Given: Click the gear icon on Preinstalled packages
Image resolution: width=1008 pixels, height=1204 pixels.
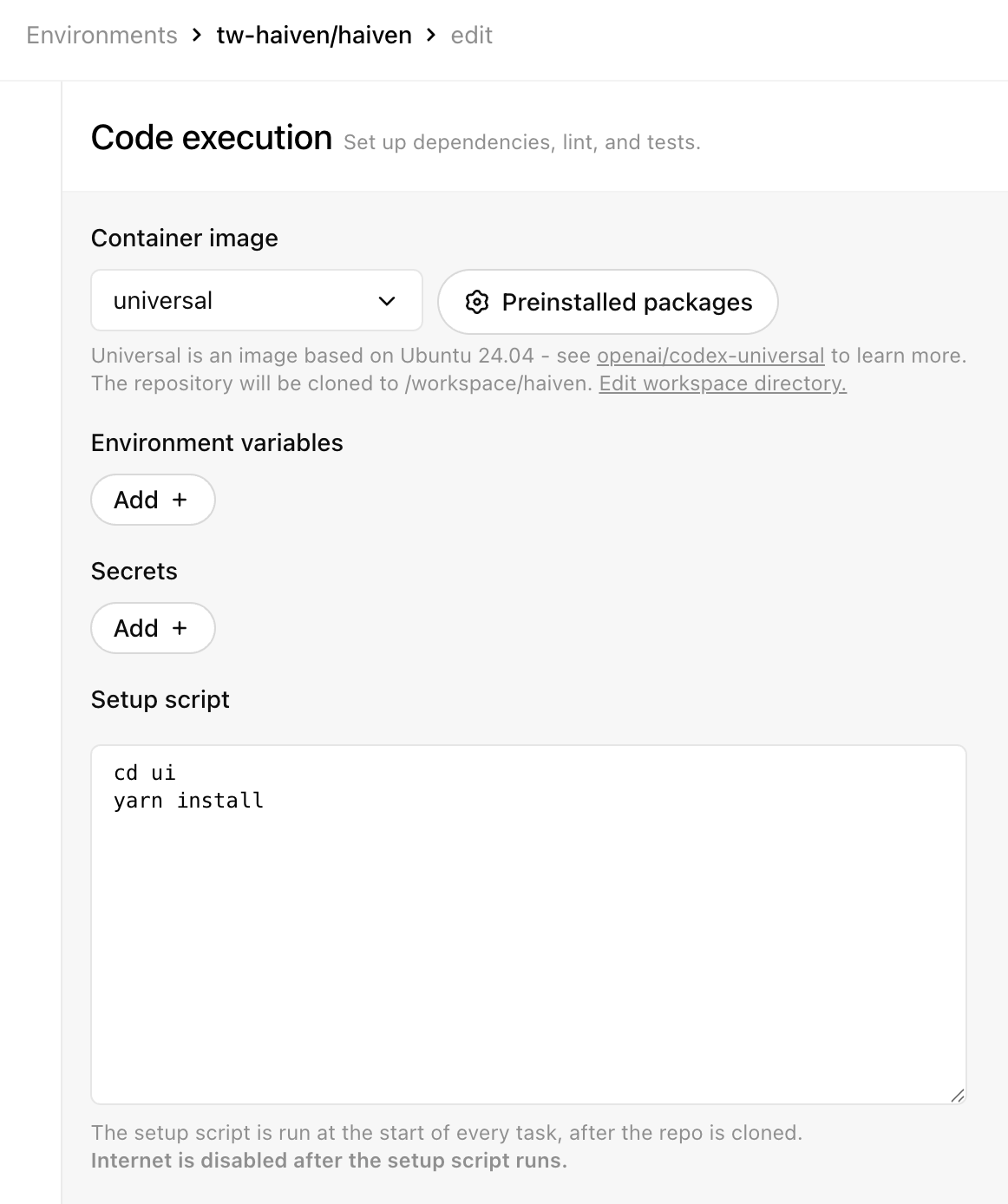Looking at the screenshot, I should 479,302.
